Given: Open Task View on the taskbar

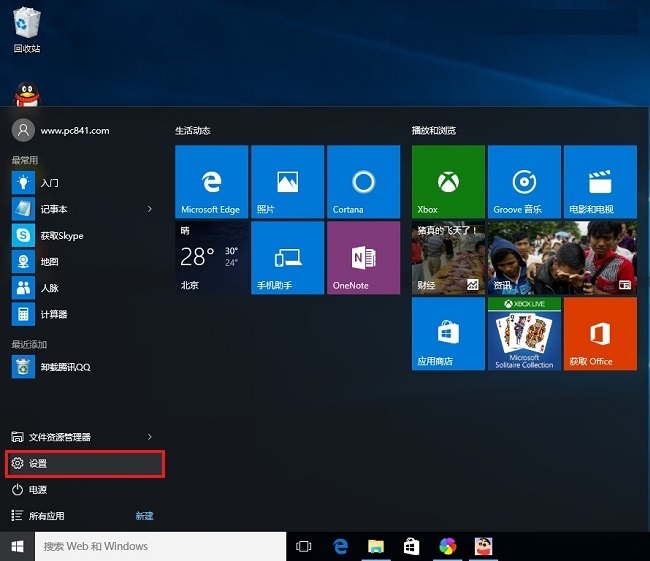Looking at the screenshot, I should coord(303,546).
